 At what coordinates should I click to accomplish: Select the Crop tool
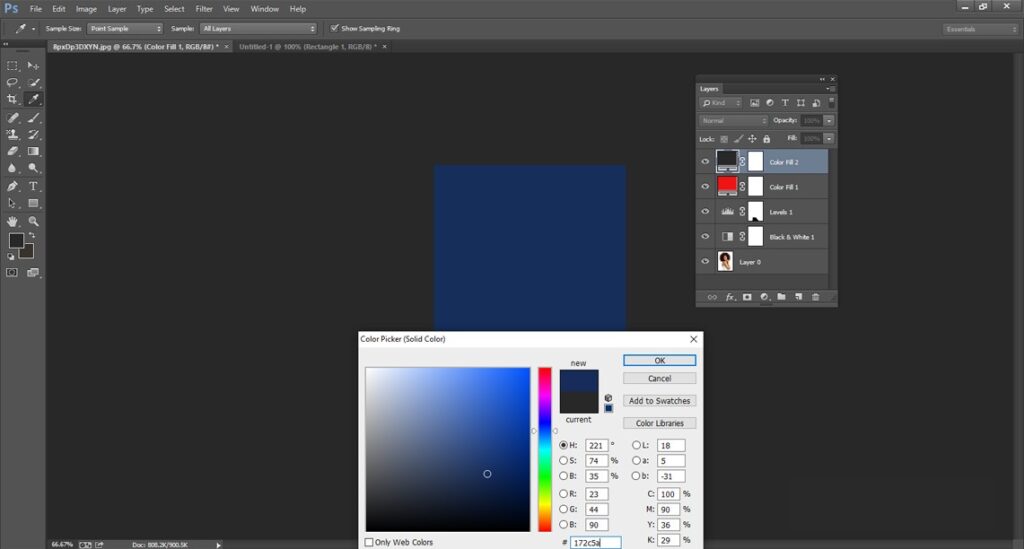click(x=12, y=99)
